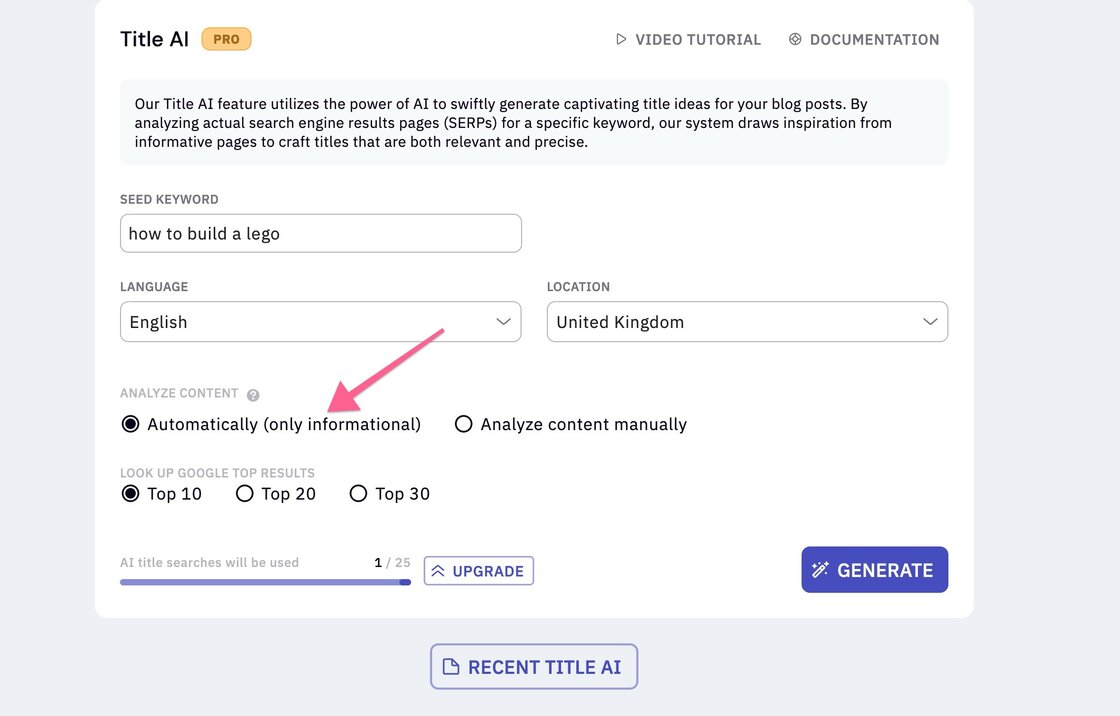Open the Video Tutorial link
Image resolution: width=1120 pixels, height=716 pixels.
[x=689, y=39]
